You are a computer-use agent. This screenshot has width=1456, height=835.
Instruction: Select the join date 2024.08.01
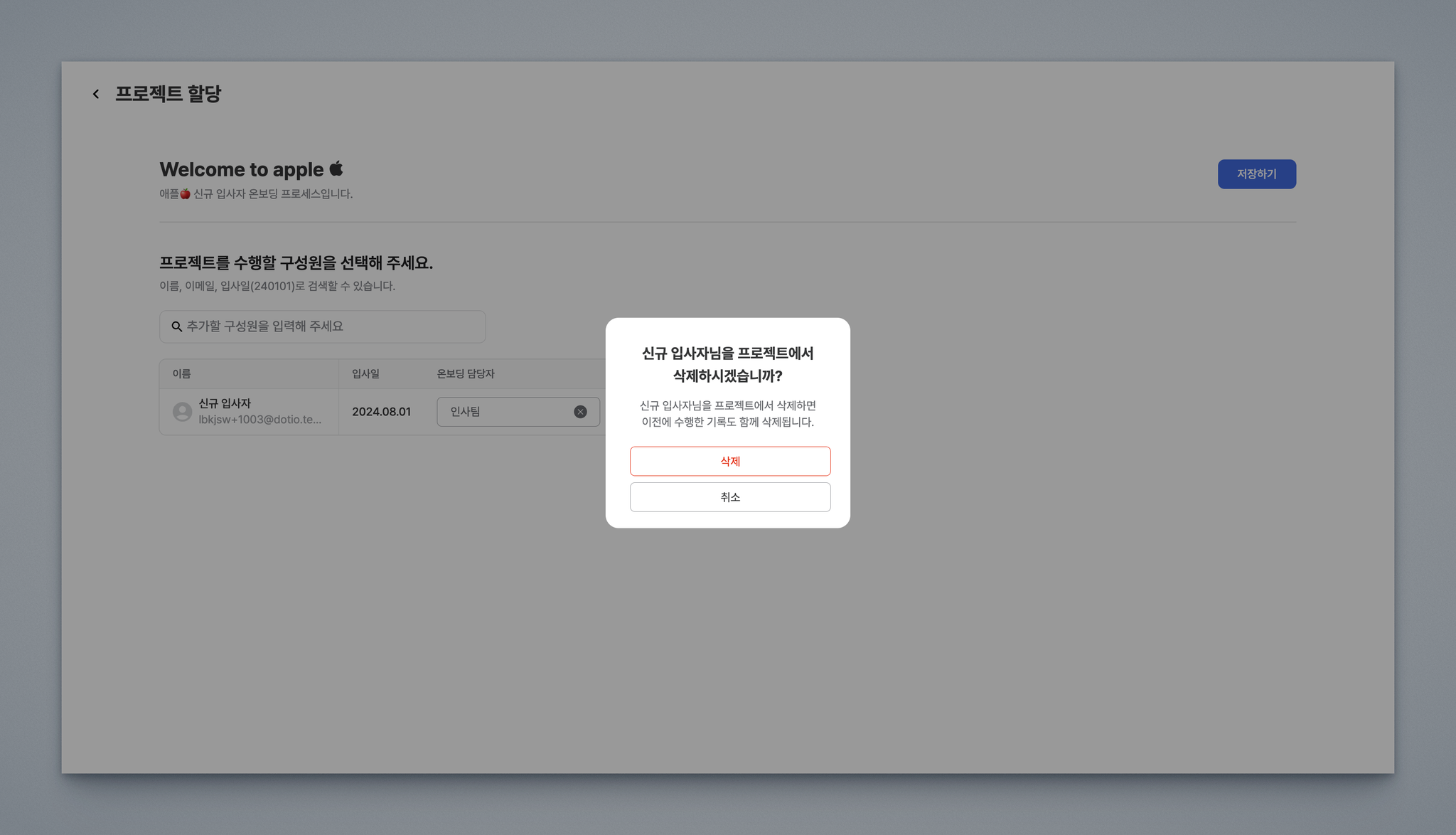click(381, 412)
